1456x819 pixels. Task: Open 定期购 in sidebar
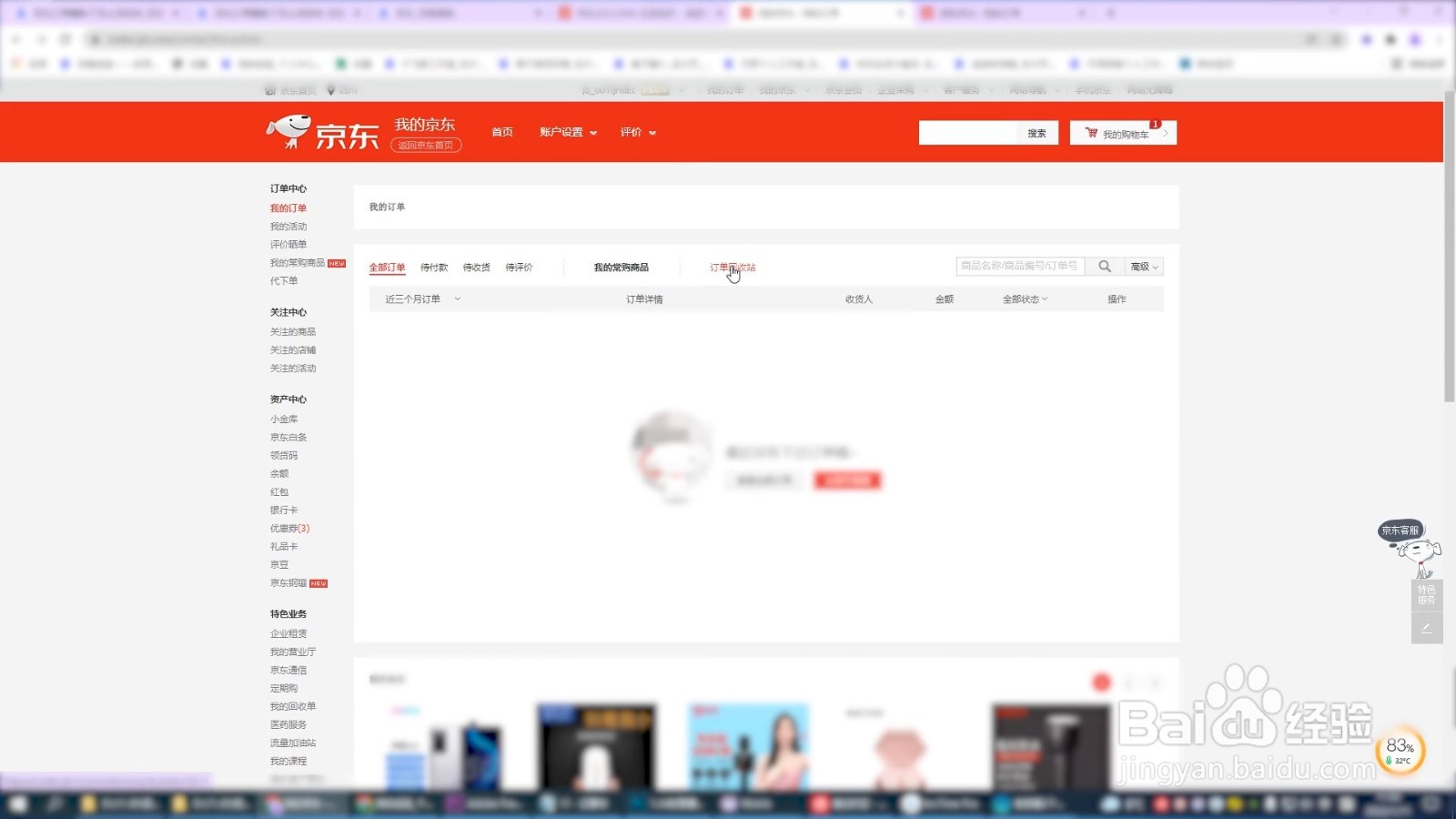click(x=284, y=689)
